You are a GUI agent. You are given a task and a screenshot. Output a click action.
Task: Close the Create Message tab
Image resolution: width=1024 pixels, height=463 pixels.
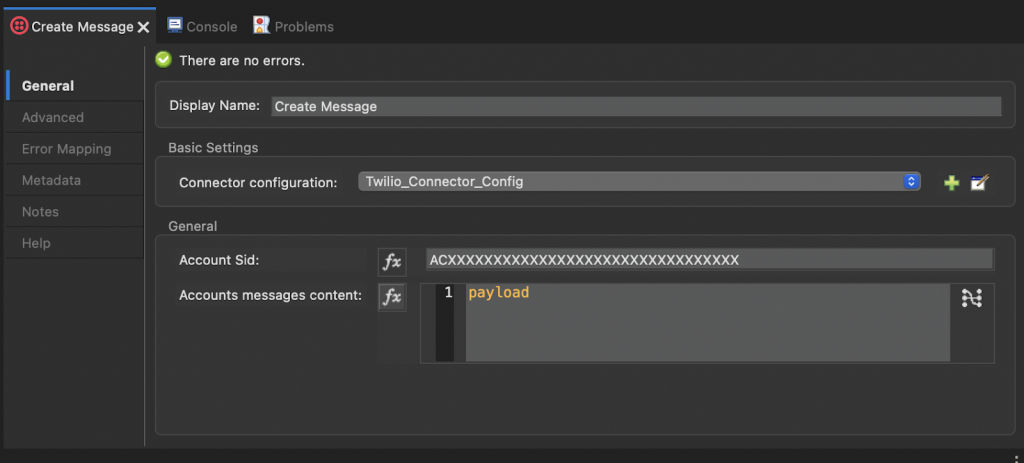click(x=144, y=27)
